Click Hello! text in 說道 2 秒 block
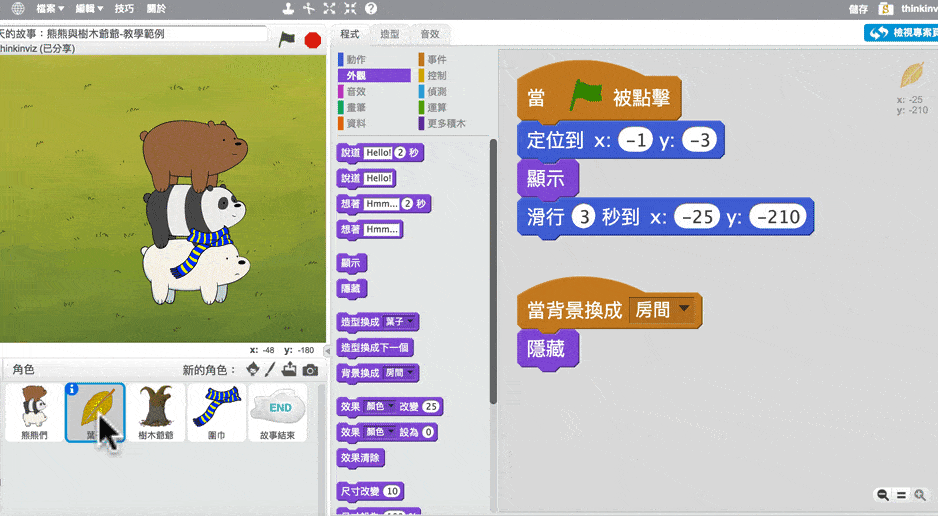 378,152
